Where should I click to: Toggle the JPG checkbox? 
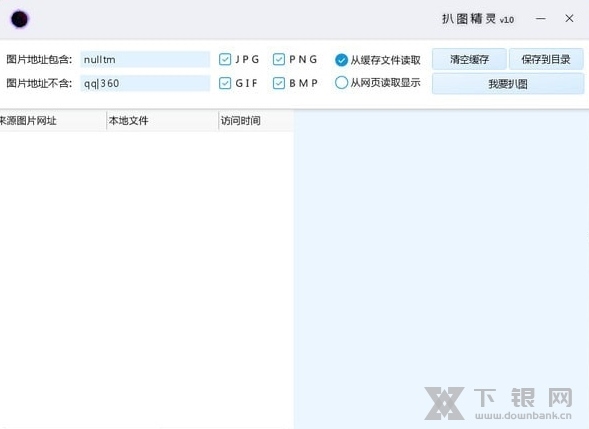point(225,59)
